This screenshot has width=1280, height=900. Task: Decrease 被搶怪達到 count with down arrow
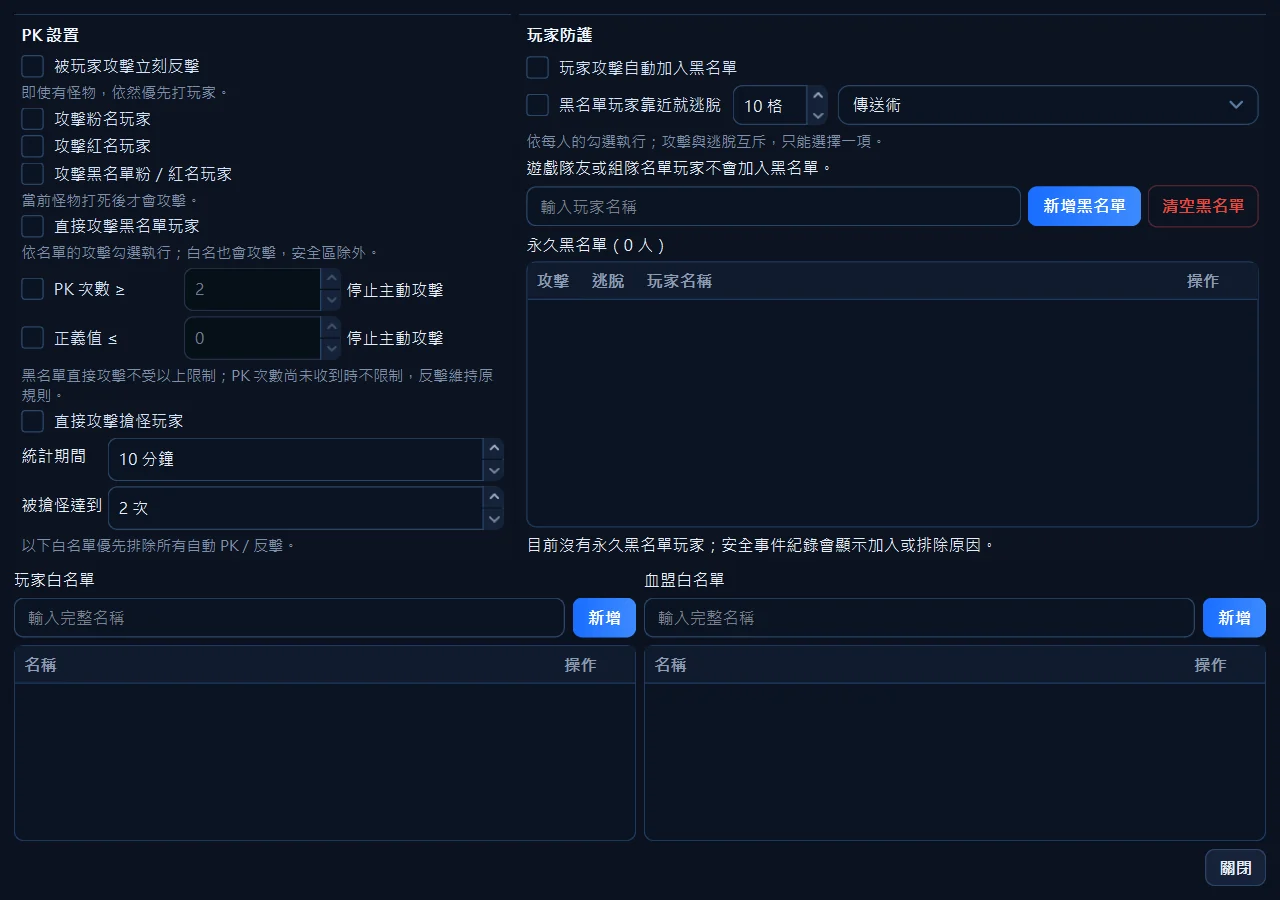[493, 518]
